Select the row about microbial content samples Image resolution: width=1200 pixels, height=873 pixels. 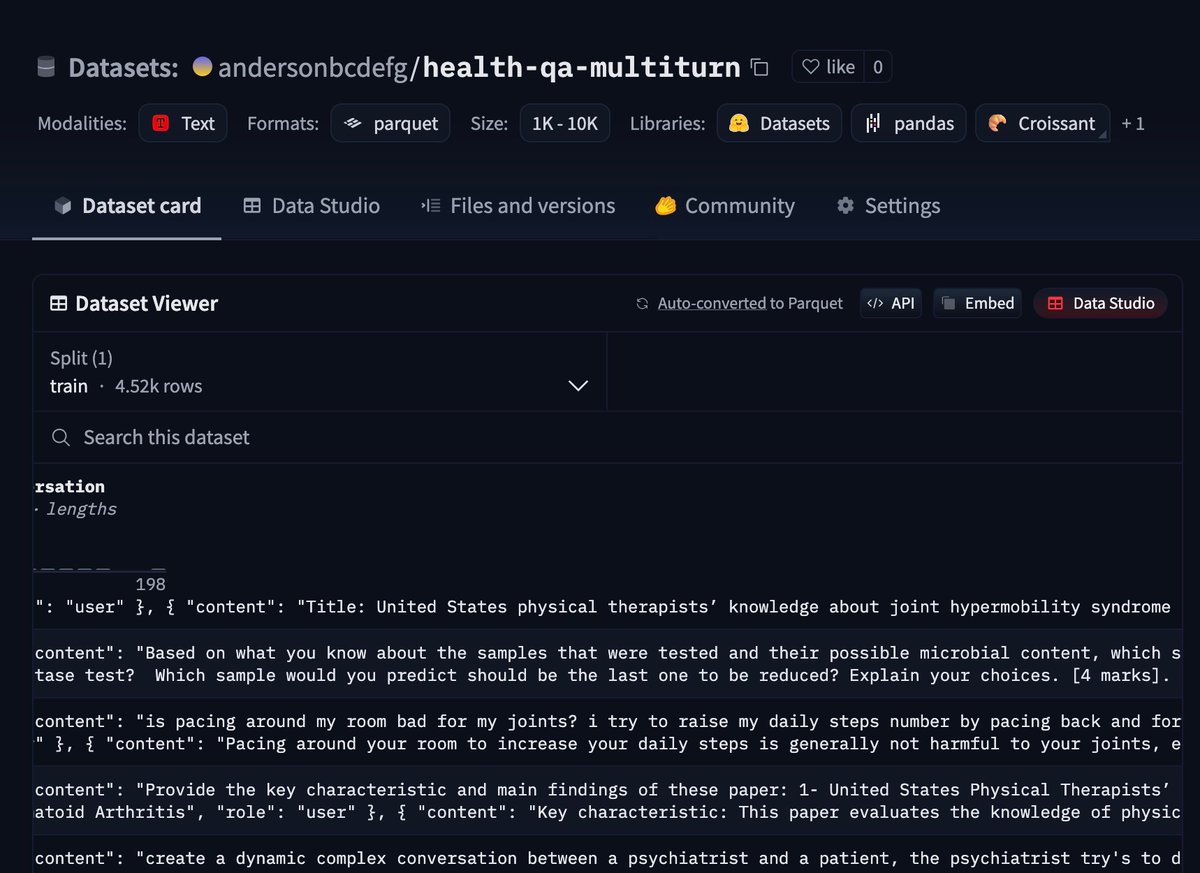point(608,664)
